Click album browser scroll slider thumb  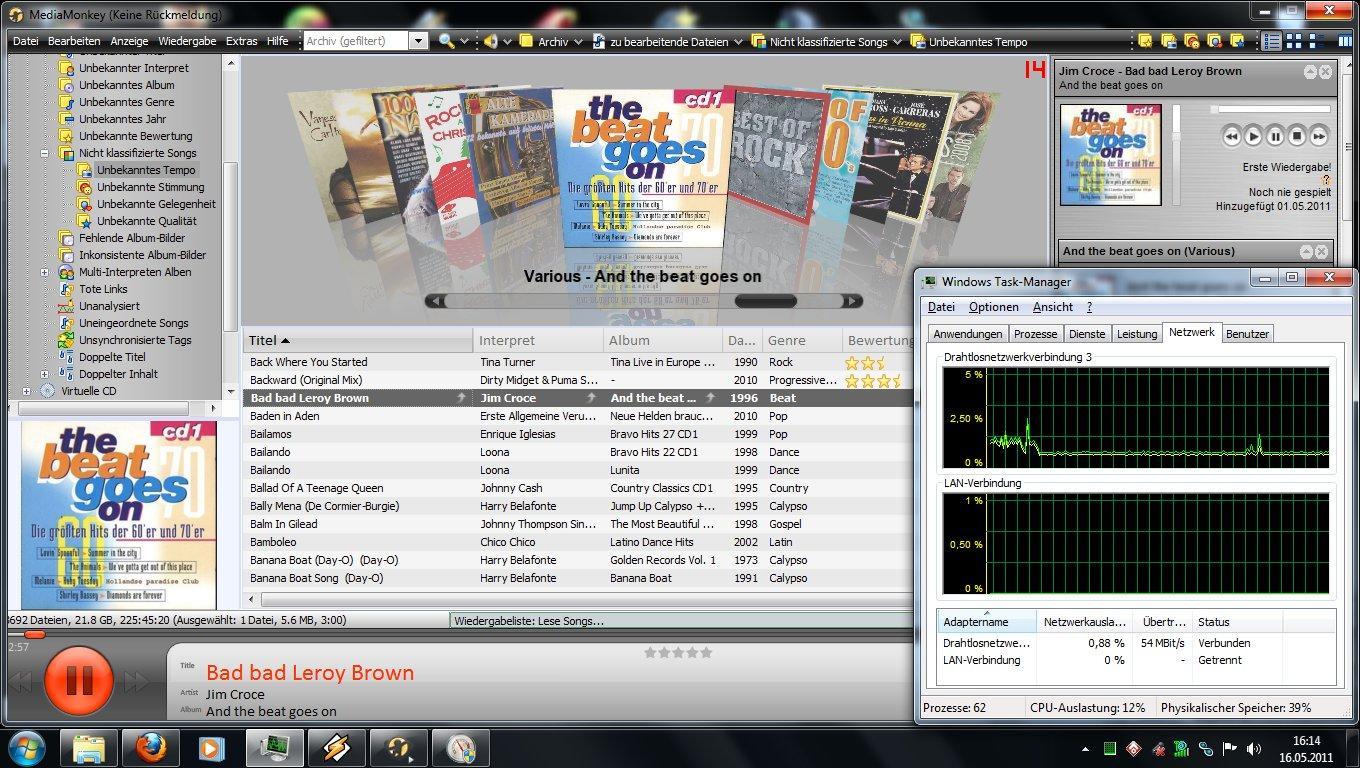(x=766, y=301)
